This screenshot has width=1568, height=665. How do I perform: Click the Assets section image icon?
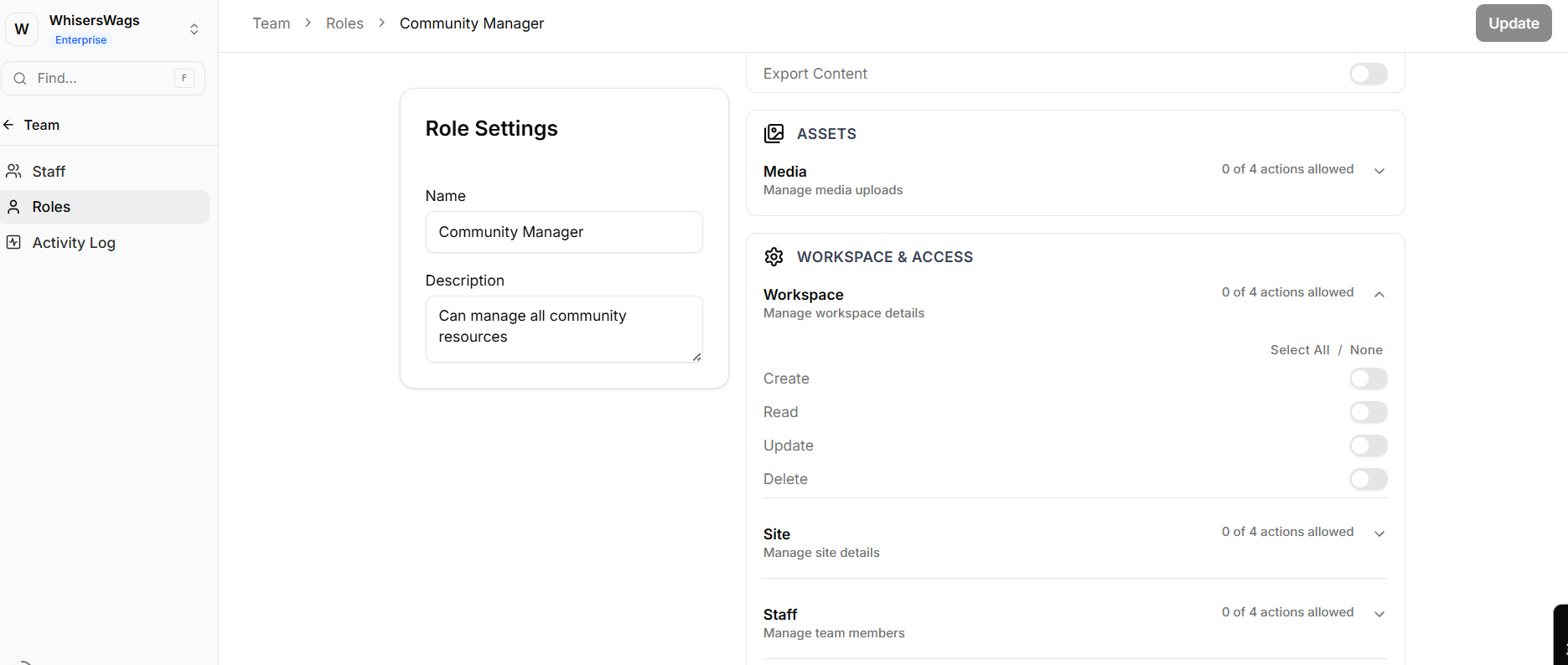click(x=774, y=134)
